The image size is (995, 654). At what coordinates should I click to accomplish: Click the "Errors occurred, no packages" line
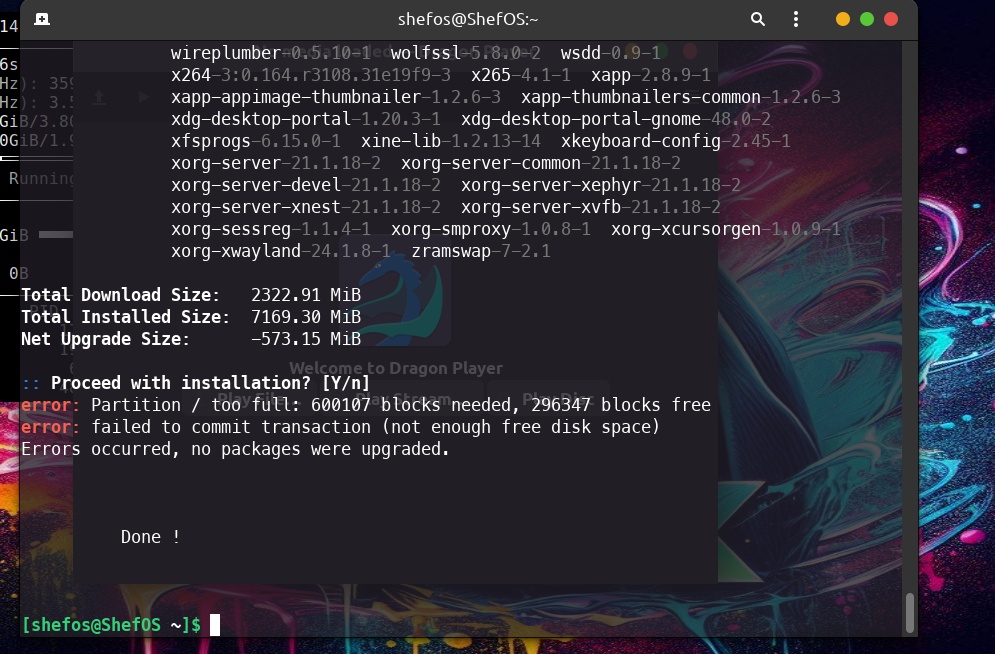235,449
